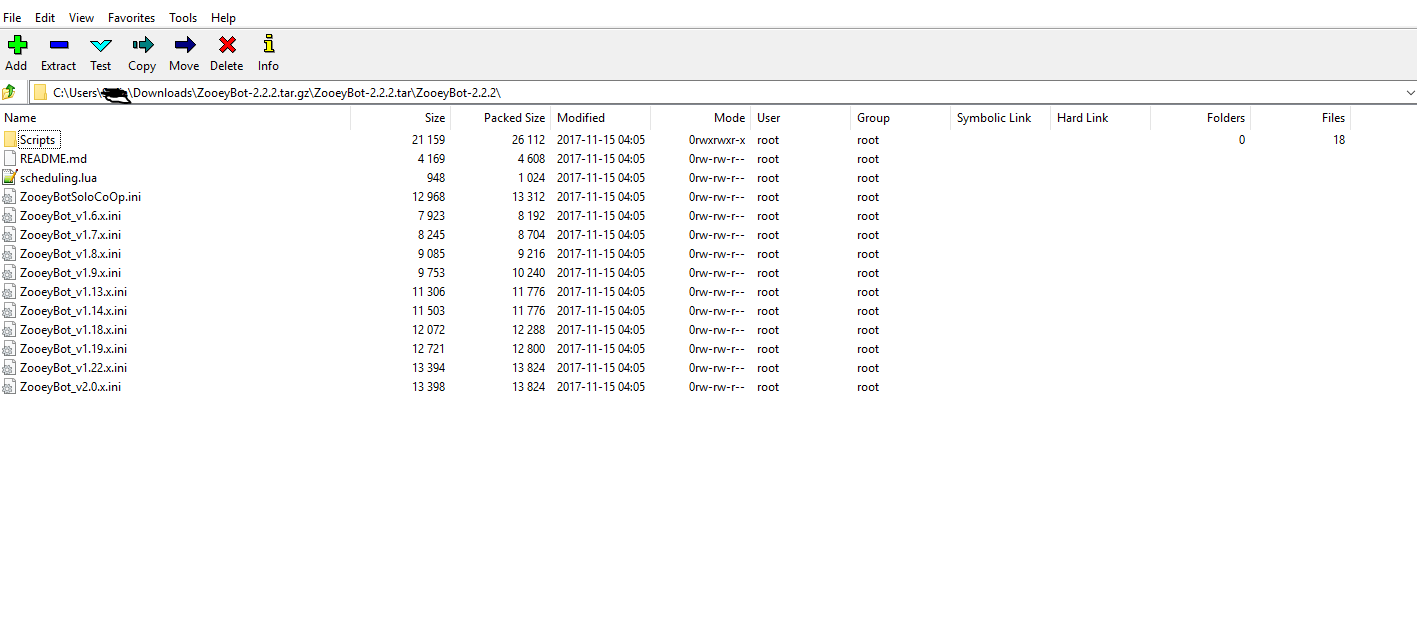Screen dimensions: 1417x637
Task: Click ZooeyBot_v1.9.x.ini file icon
Action: point(10,273)
